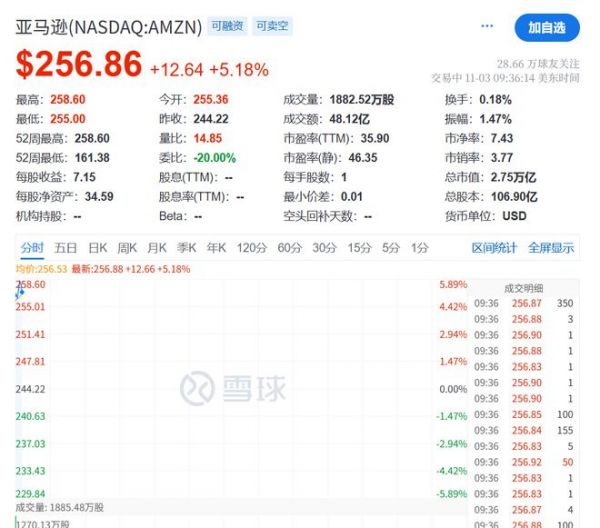The height and width of the screenshot is (528, 600).
Task: Click the 可卖空 tag
Action: [x=271, y=27]
